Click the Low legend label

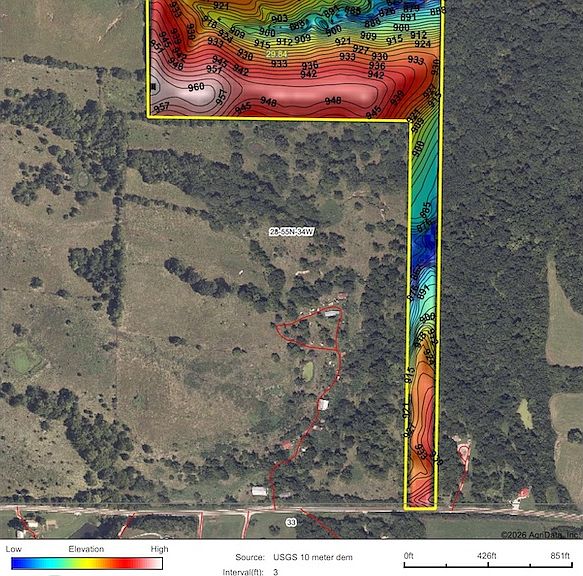pos(13,549)
